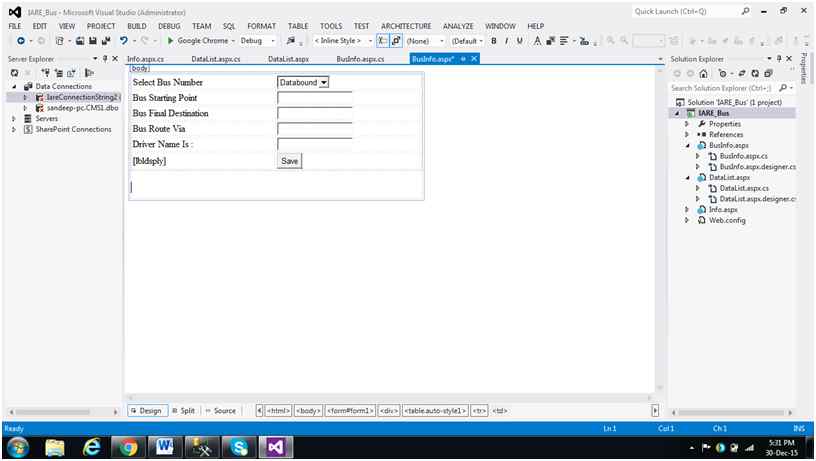Click the <body> breadcrumb tag

tap(308, 411)
